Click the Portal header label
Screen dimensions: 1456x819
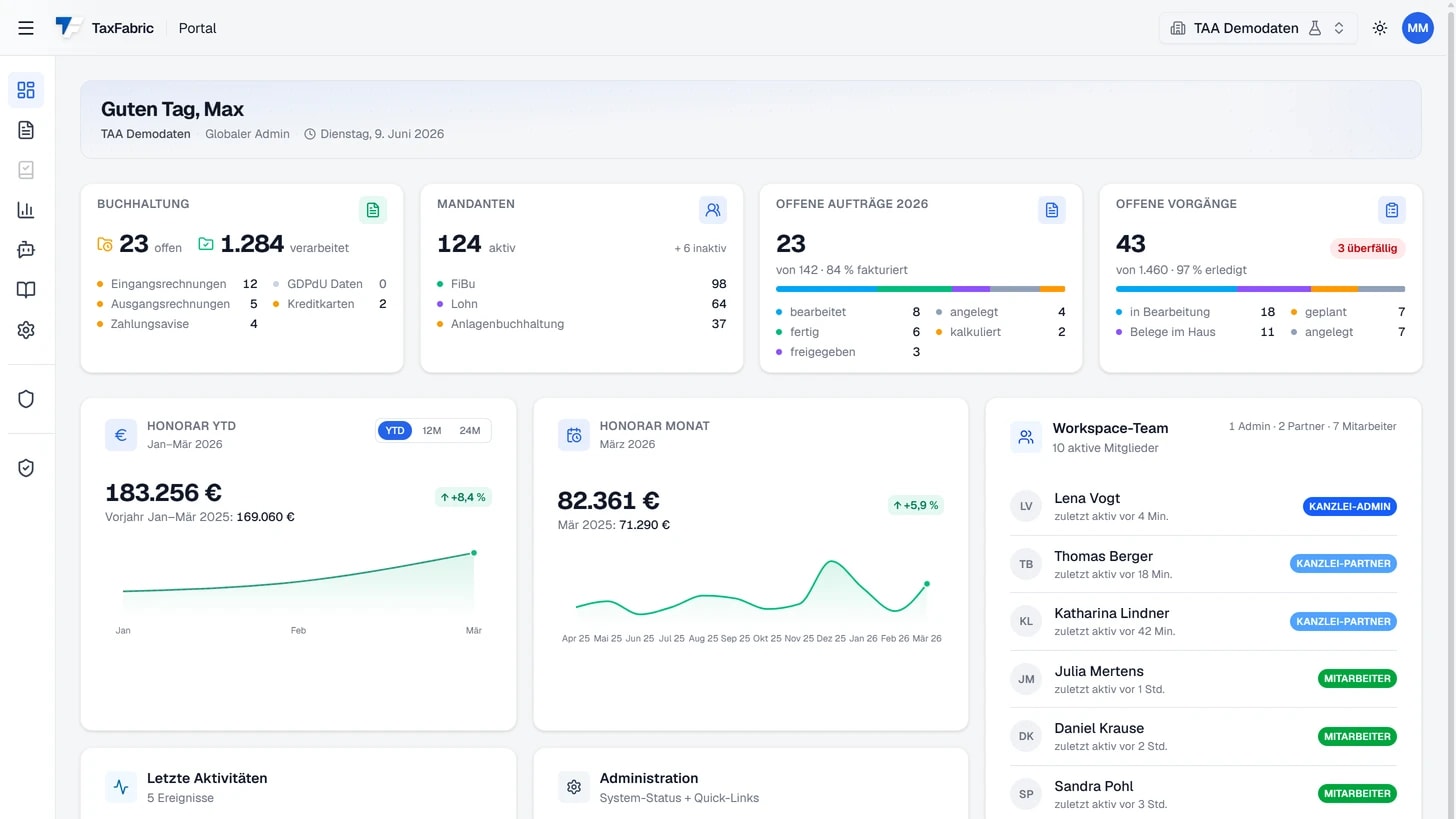tap(197, 28)
